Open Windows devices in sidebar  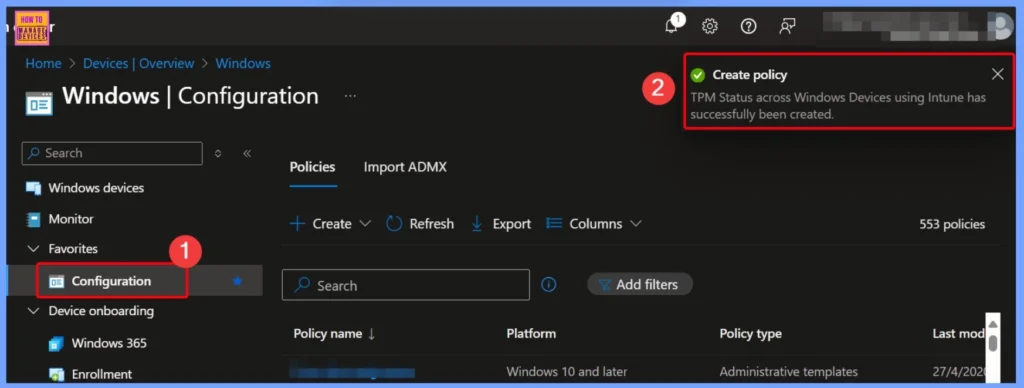[96, 188]
